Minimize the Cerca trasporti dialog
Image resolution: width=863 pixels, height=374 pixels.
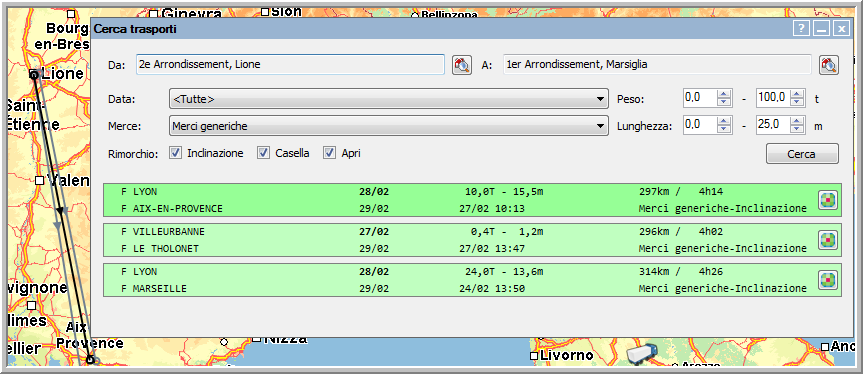822,29
